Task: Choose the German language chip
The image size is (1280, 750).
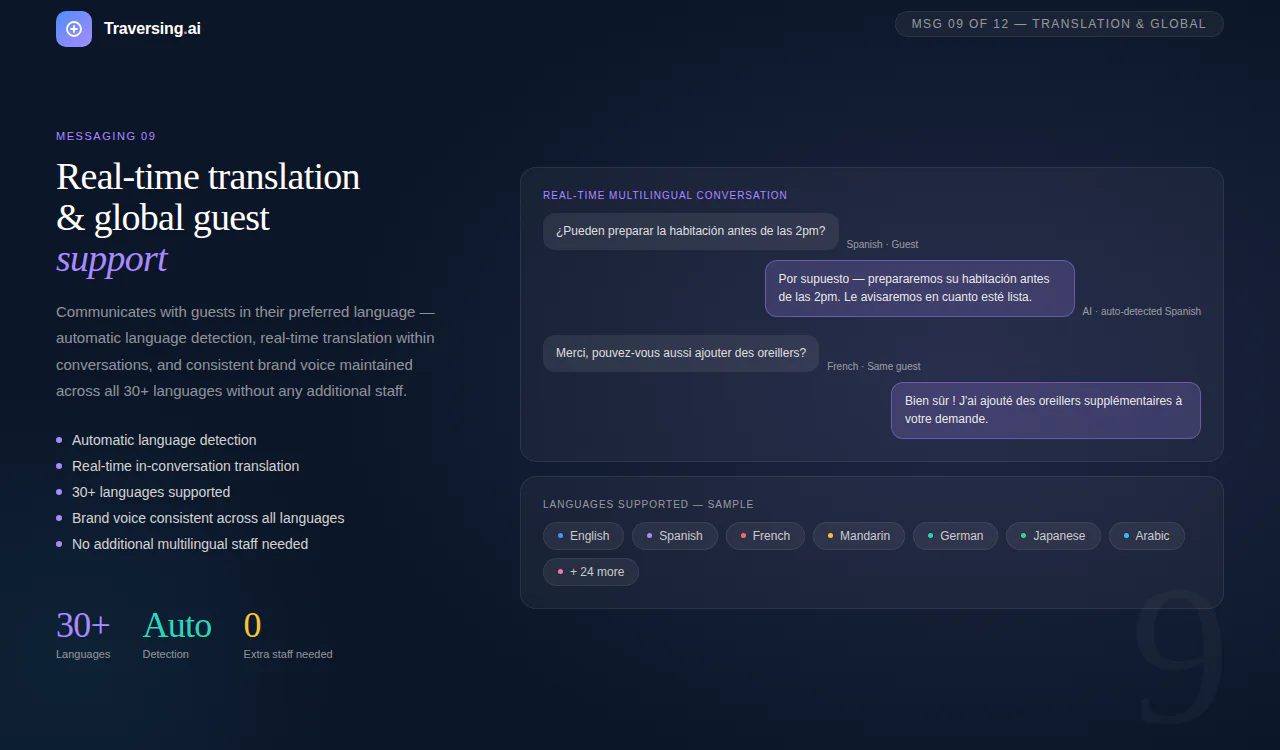Action: tap(955, 536)
